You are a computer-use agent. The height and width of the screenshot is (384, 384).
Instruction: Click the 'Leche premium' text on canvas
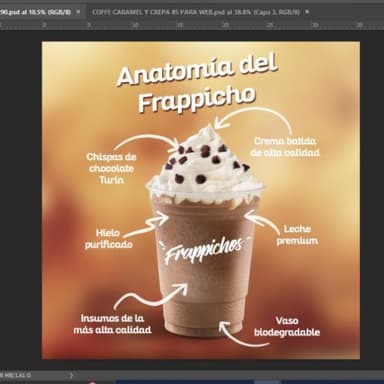click(297, 235)
